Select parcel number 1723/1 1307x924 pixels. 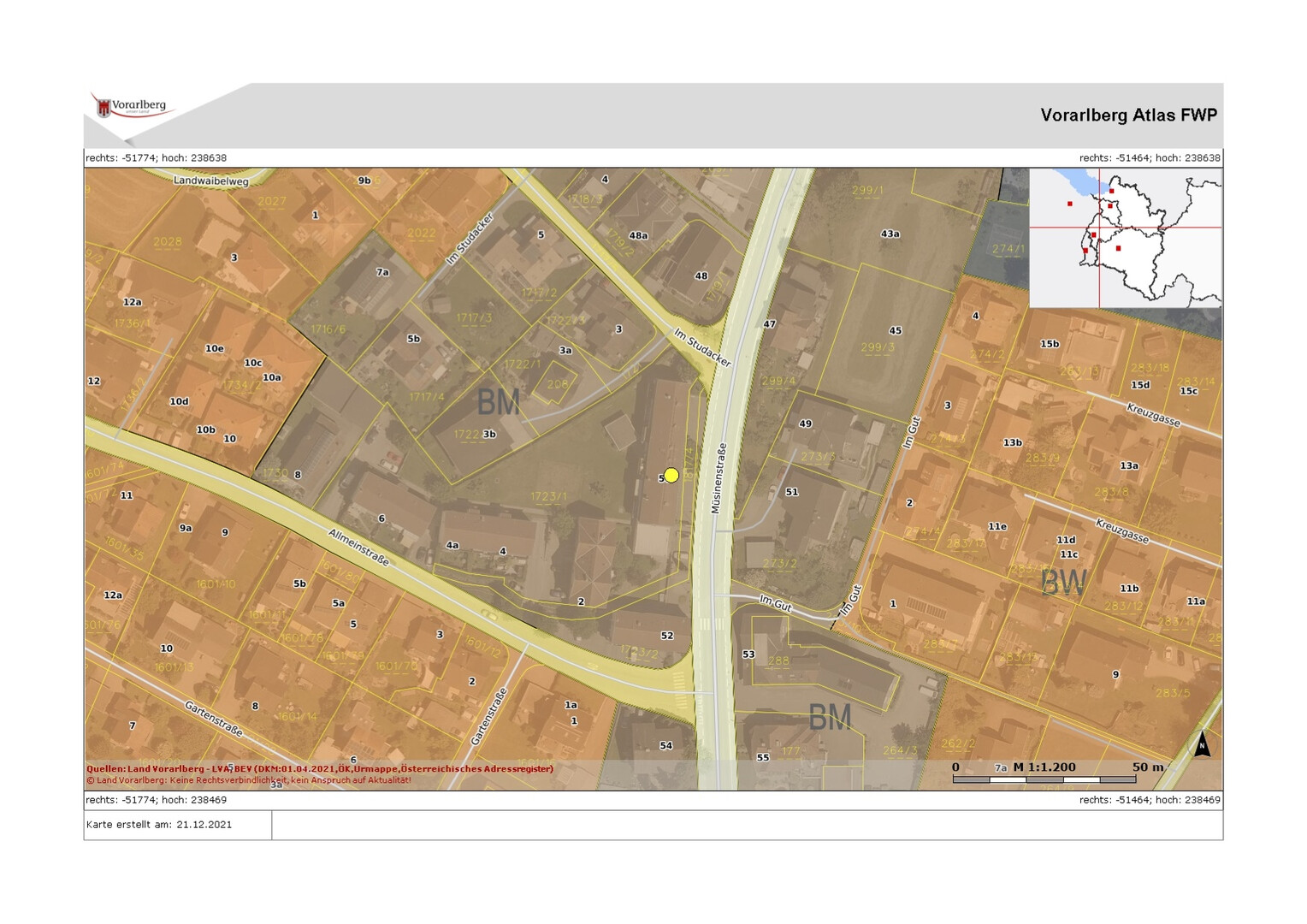tap(548, 496)
